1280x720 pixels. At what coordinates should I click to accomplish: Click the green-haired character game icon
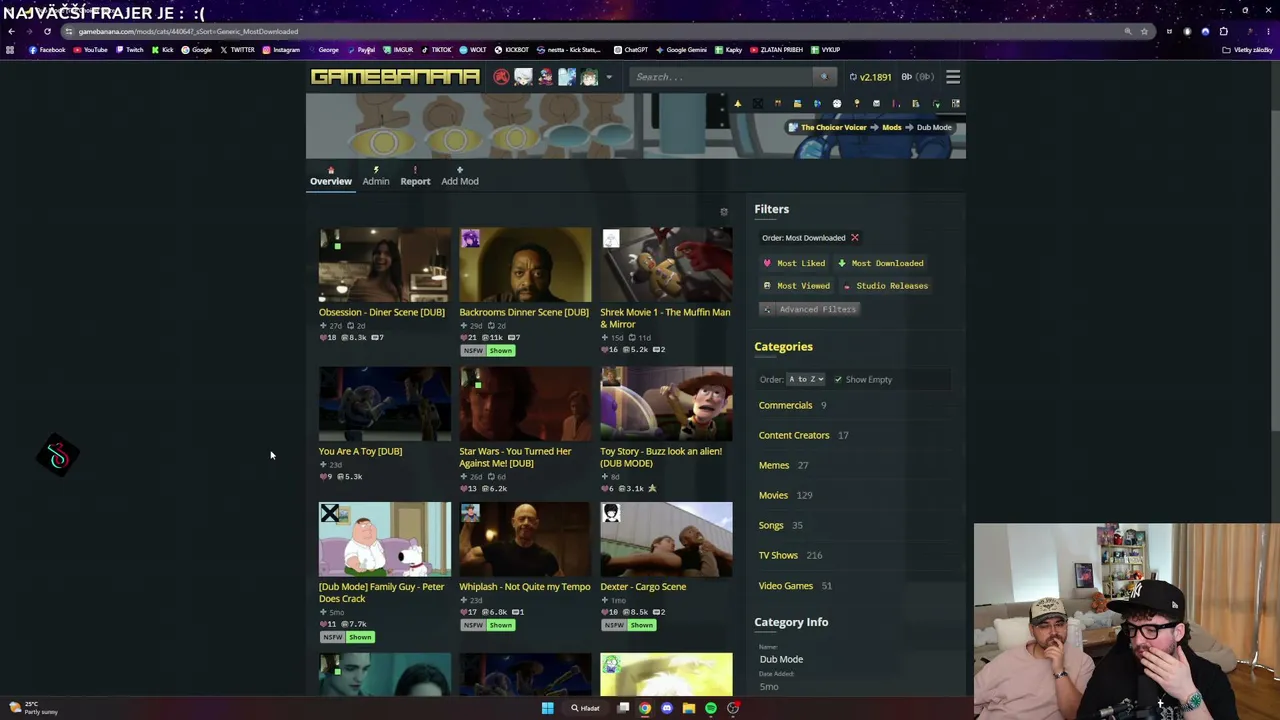589,77
